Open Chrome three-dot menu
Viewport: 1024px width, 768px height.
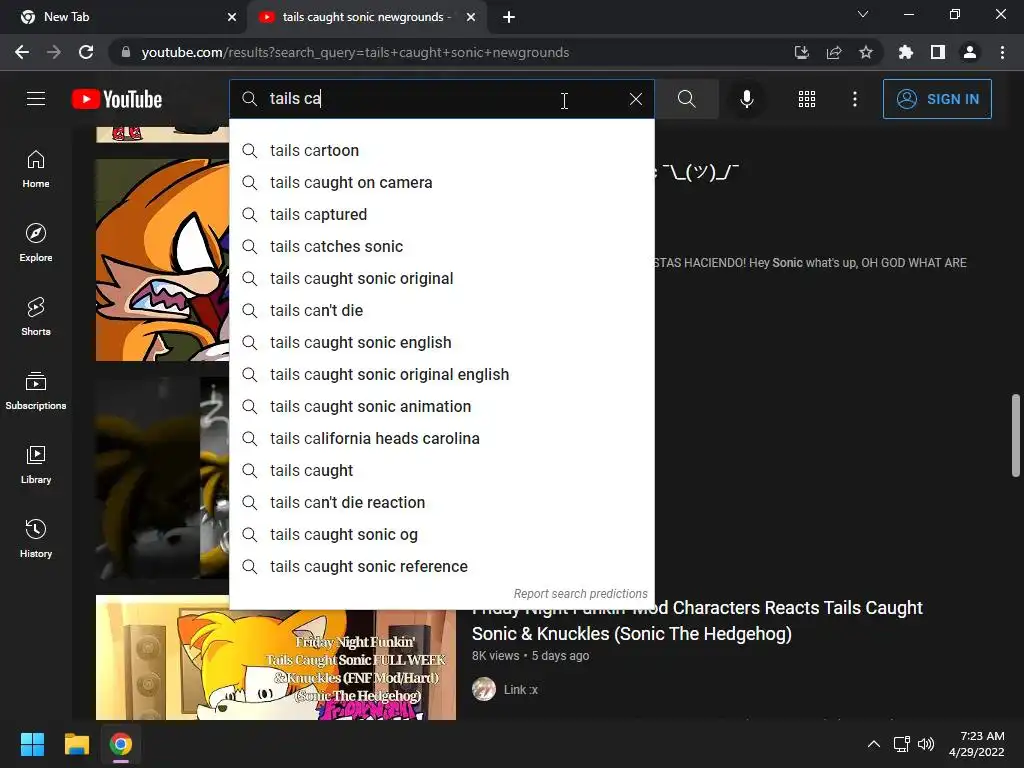pos(1002,52)
